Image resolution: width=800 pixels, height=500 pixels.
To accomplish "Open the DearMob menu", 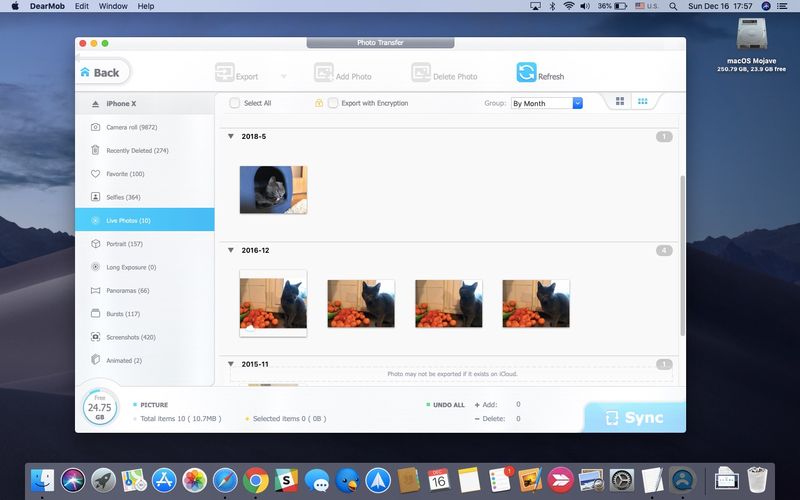I will (47, 6).
